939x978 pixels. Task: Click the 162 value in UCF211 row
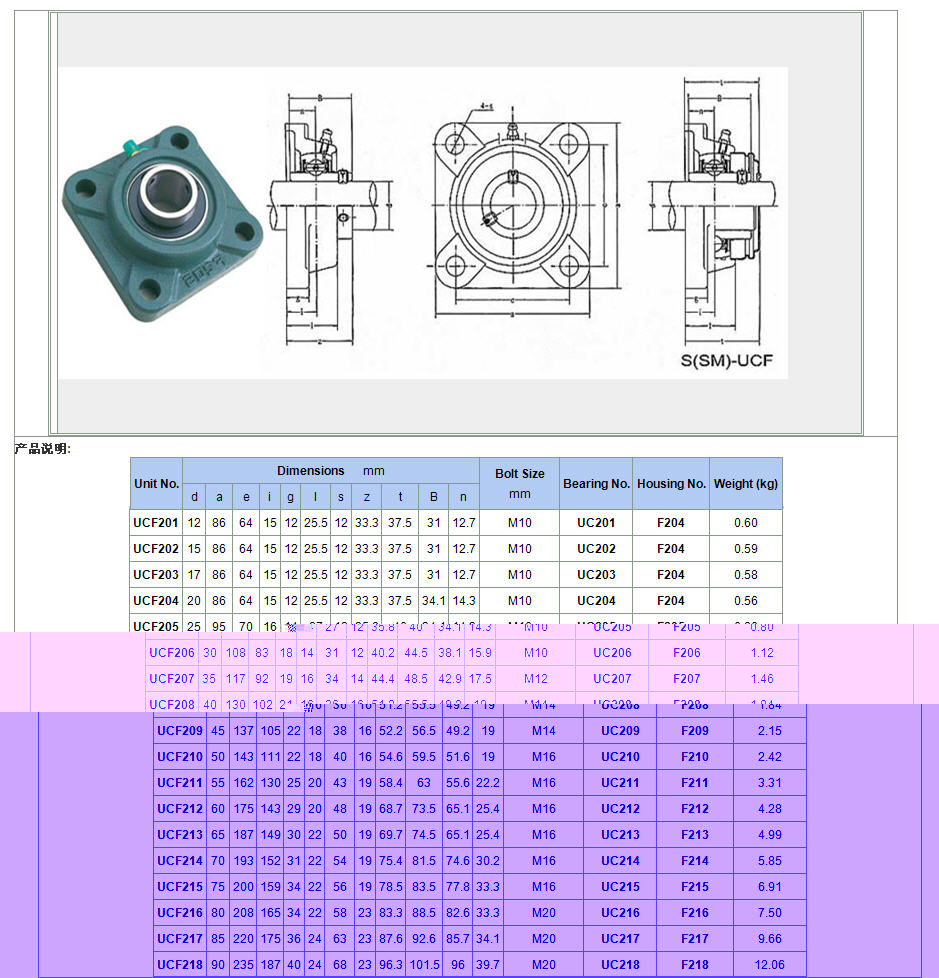coord(243,783)
